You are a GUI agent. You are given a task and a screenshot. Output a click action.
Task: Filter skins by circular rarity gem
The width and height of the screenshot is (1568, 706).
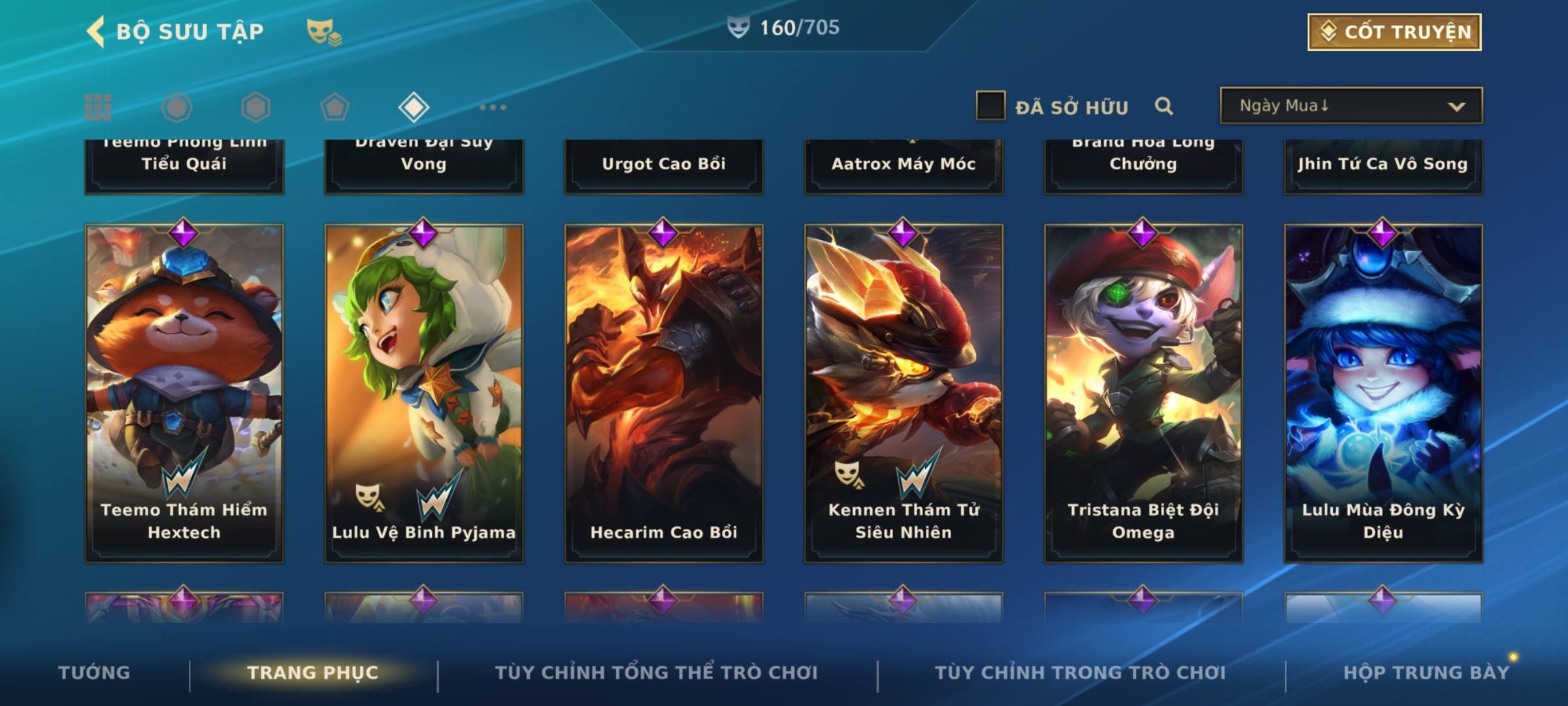(177, 107)
